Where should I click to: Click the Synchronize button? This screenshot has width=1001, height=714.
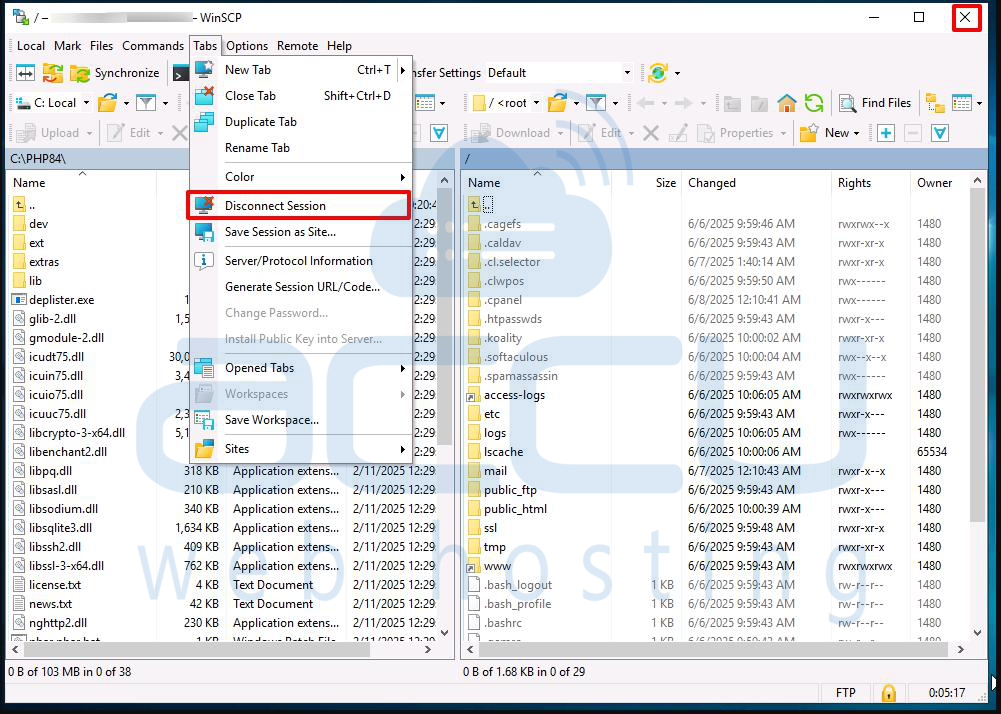coord(115,73)
